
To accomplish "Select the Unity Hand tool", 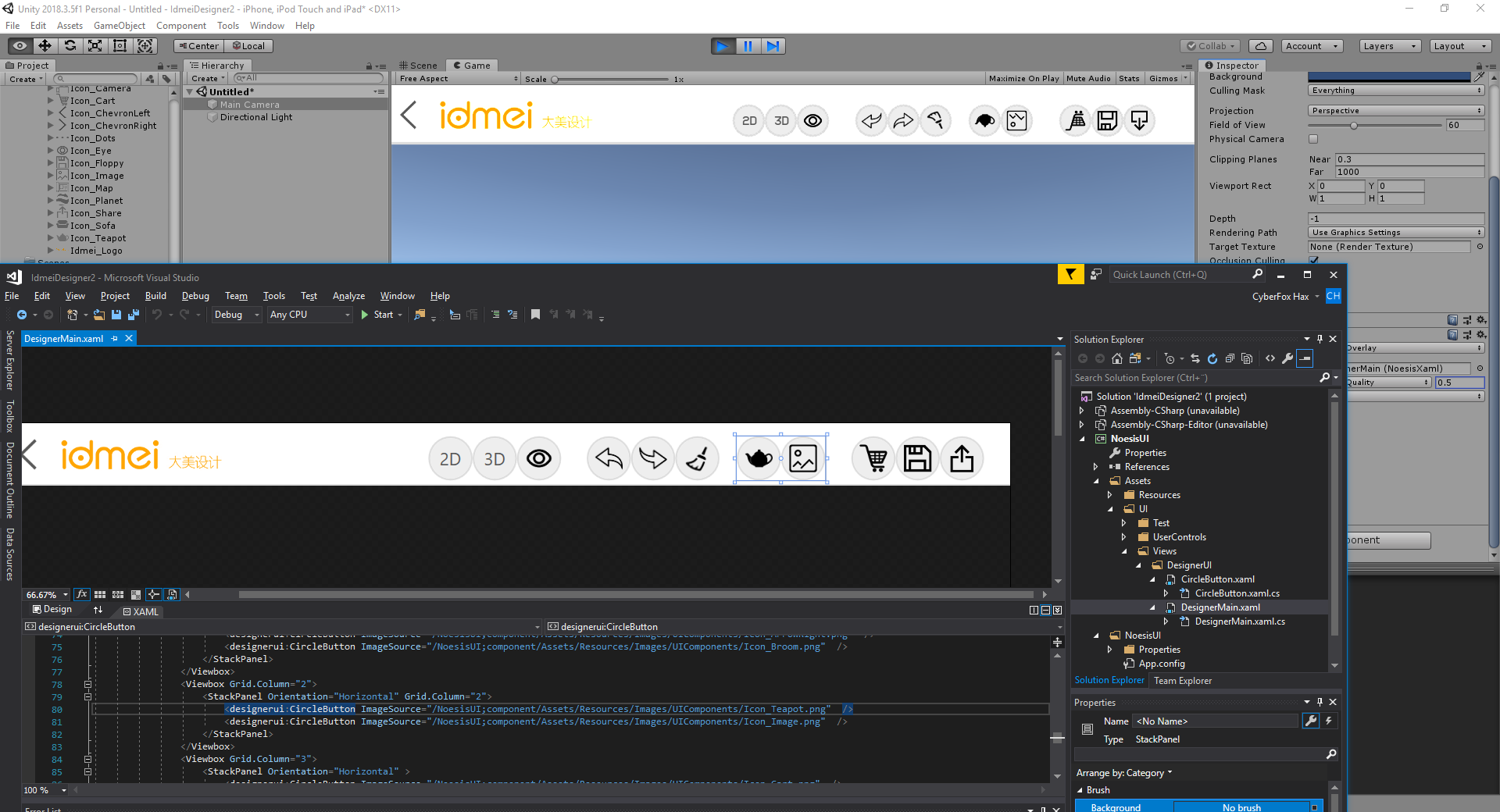I will [x=20, y=46].
